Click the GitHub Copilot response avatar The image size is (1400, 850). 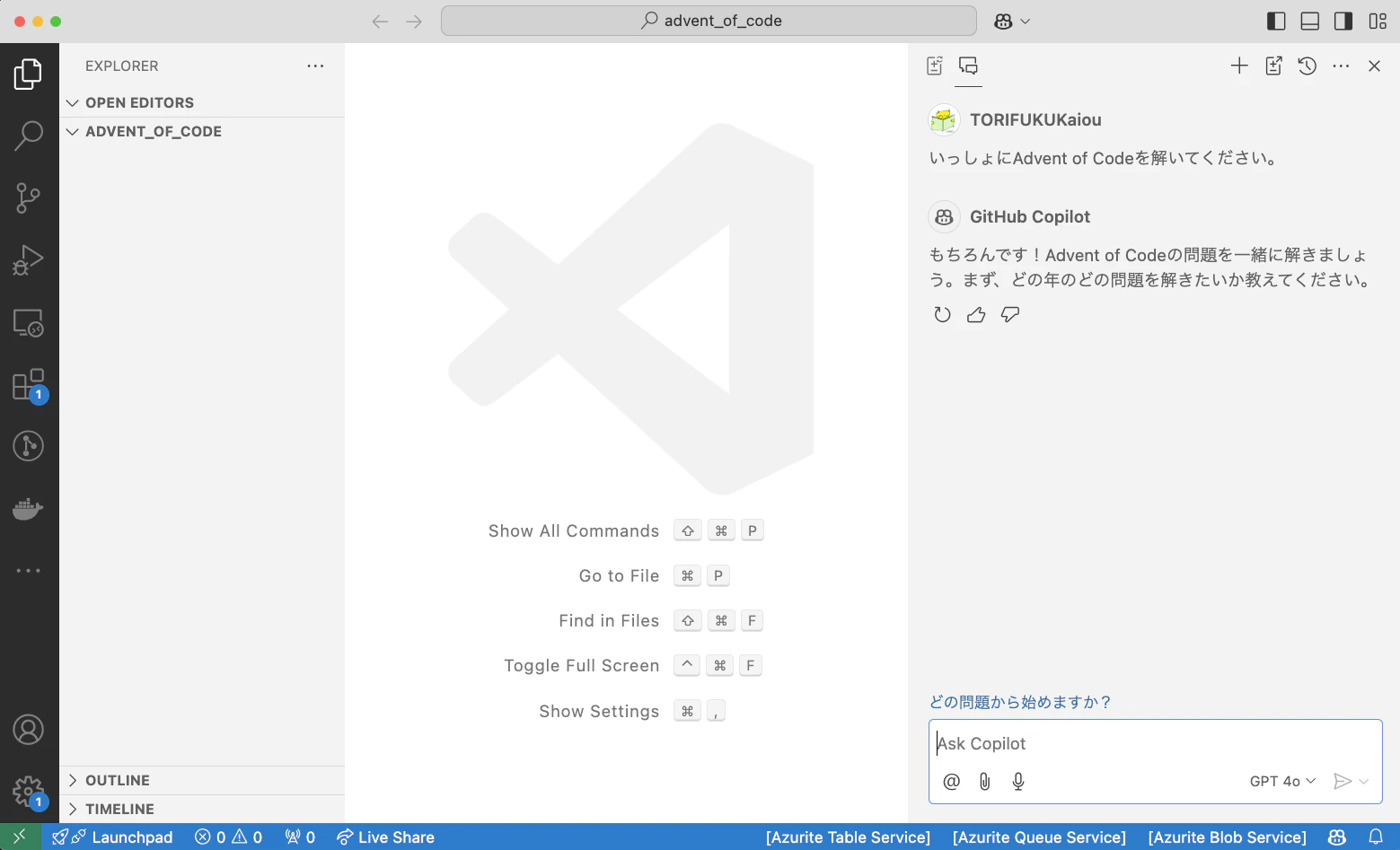pyautogui.click(x=944, y=216)
